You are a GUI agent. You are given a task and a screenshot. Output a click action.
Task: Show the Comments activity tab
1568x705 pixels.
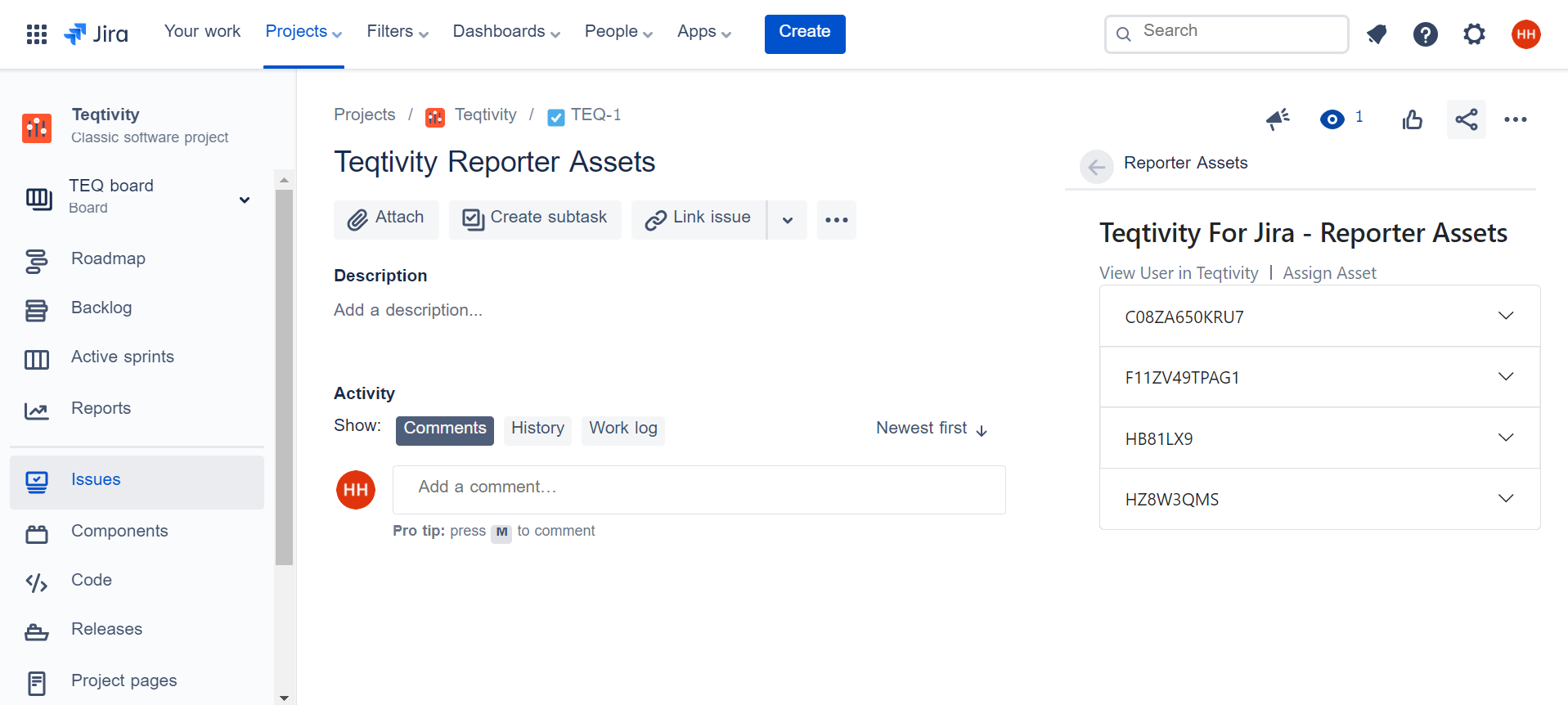(445, 430)
